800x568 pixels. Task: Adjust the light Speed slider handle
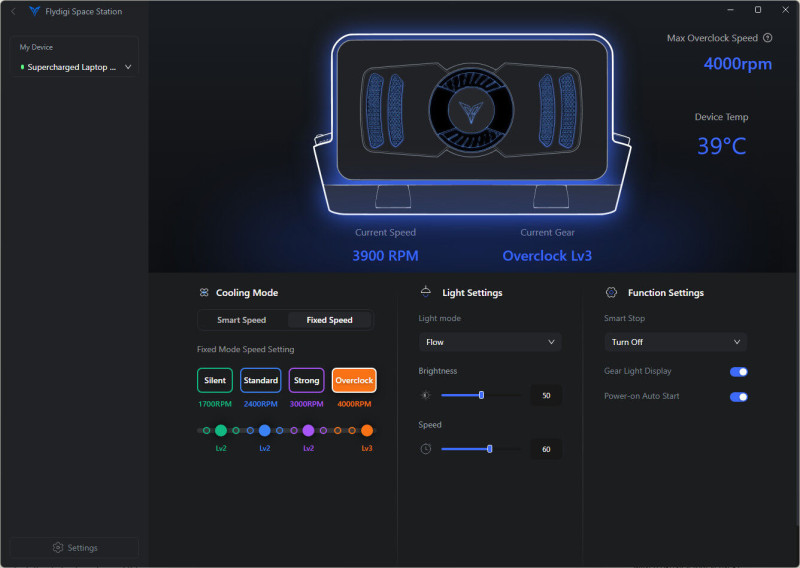point(489,449)
